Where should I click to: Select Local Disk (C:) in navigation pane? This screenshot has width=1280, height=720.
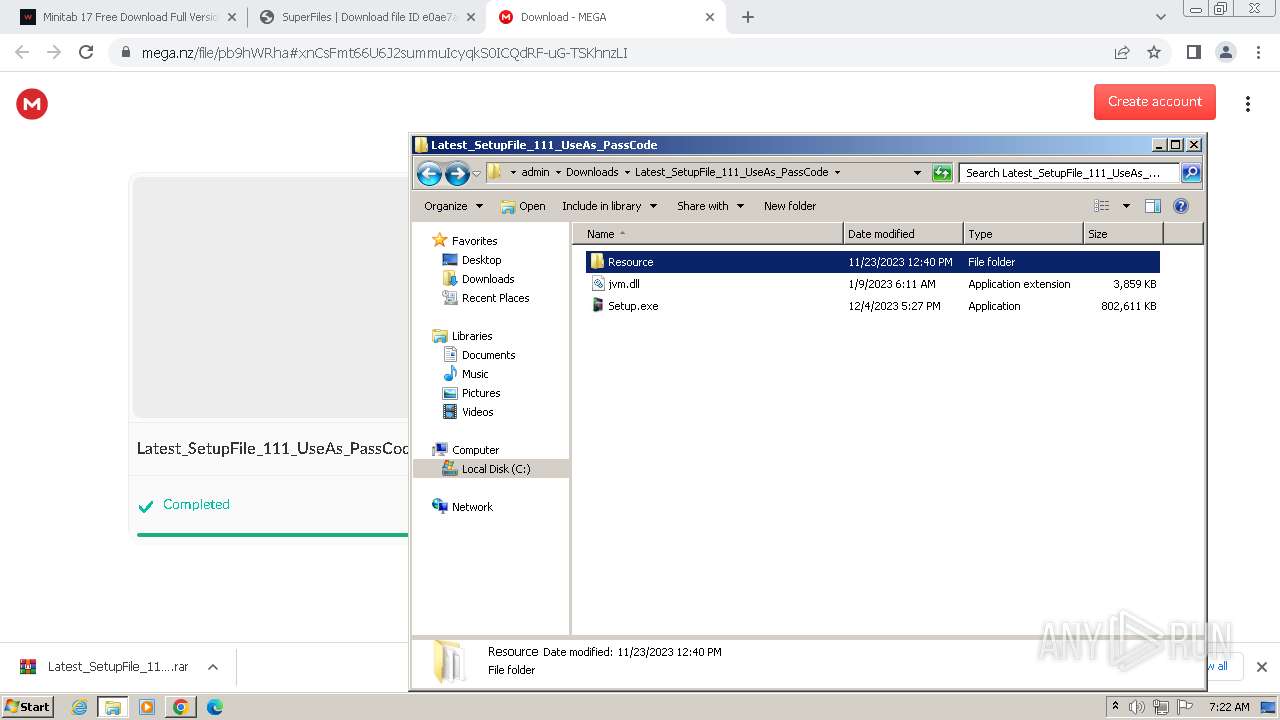coord(495,469)
